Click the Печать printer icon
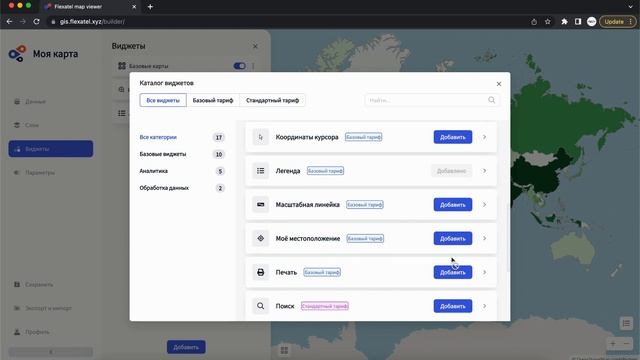Screen dimensions: 640x360 coord(260,272)
